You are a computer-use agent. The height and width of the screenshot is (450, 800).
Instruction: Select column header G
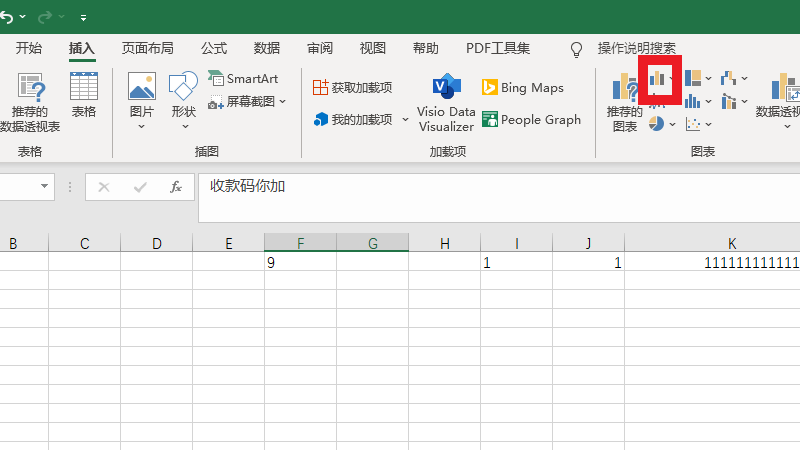372,243
